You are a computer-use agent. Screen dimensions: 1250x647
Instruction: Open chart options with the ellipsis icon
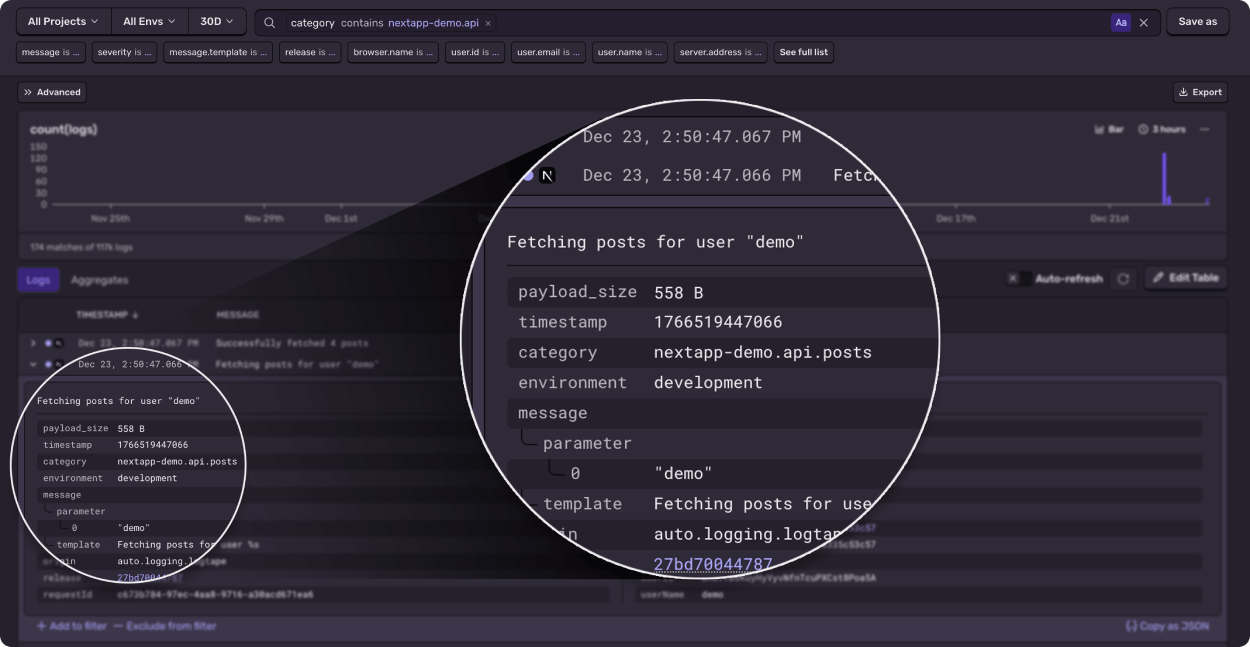pyautogui.click(x=1205, y=129)
